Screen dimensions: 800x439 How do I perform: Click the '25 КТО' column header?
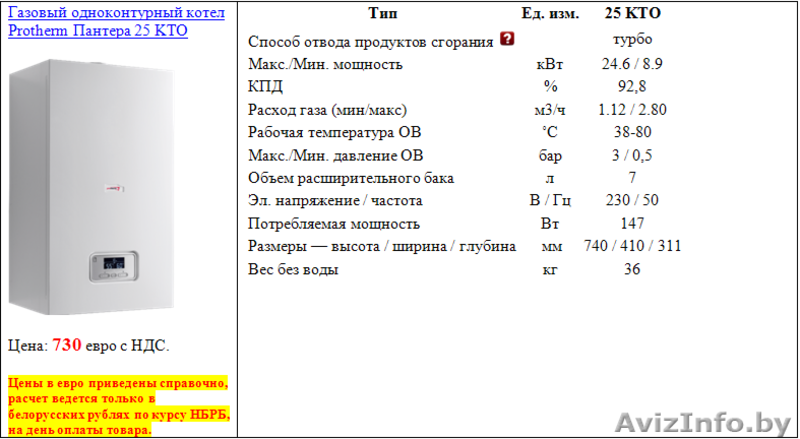point(633,14)
